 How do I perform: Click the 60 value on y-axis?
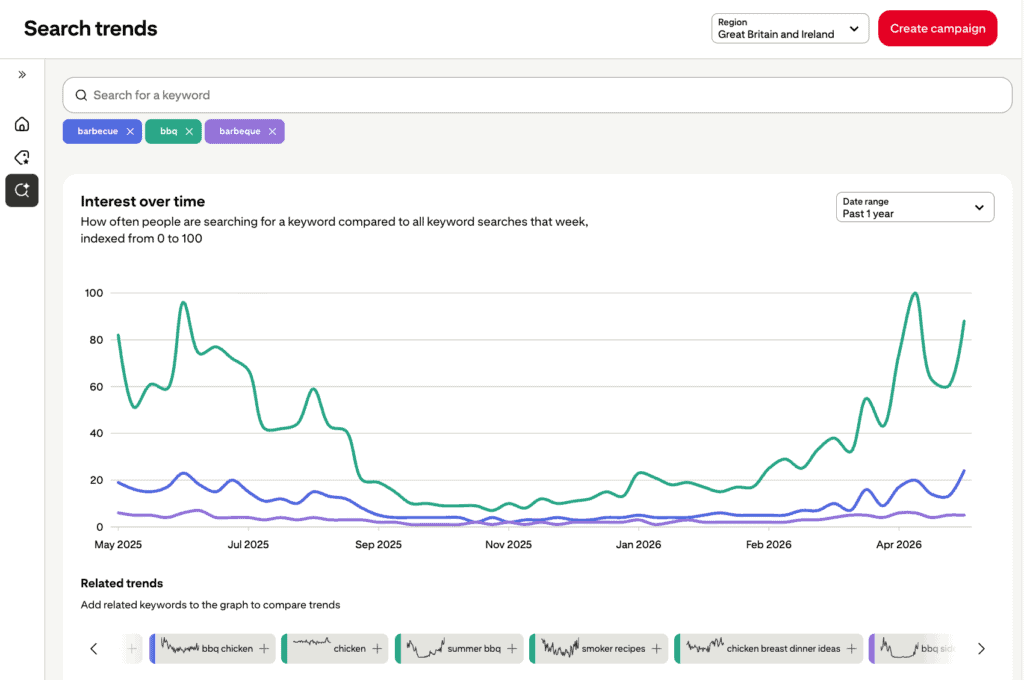pos(96,387)
